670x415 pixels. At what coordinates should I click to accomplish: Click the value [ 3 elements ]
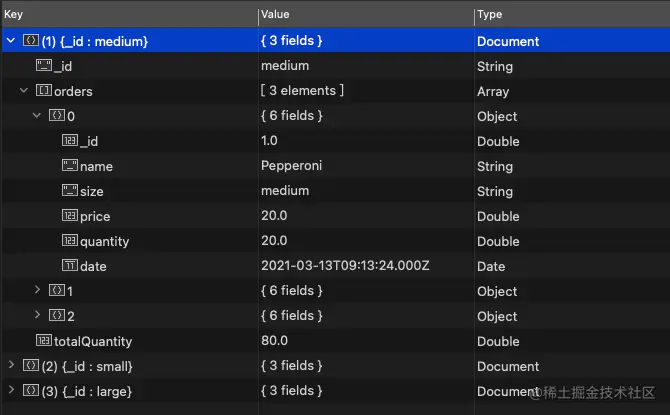coord(302,91)
